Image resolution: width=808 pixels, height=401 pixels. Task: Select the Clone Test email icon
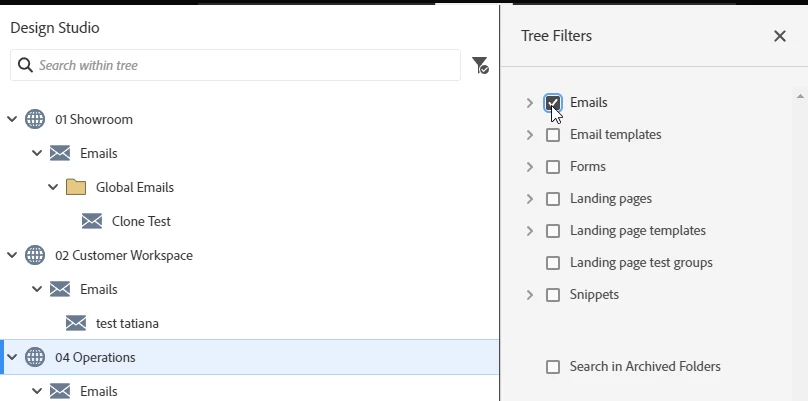[x=92, y=221]
